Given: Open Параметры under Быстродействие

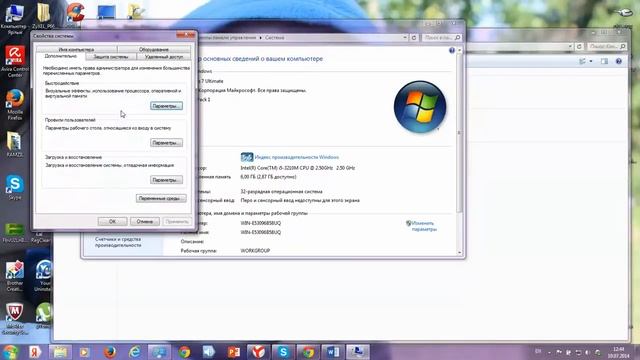Looking at the screenshot, I should [166, 106].
